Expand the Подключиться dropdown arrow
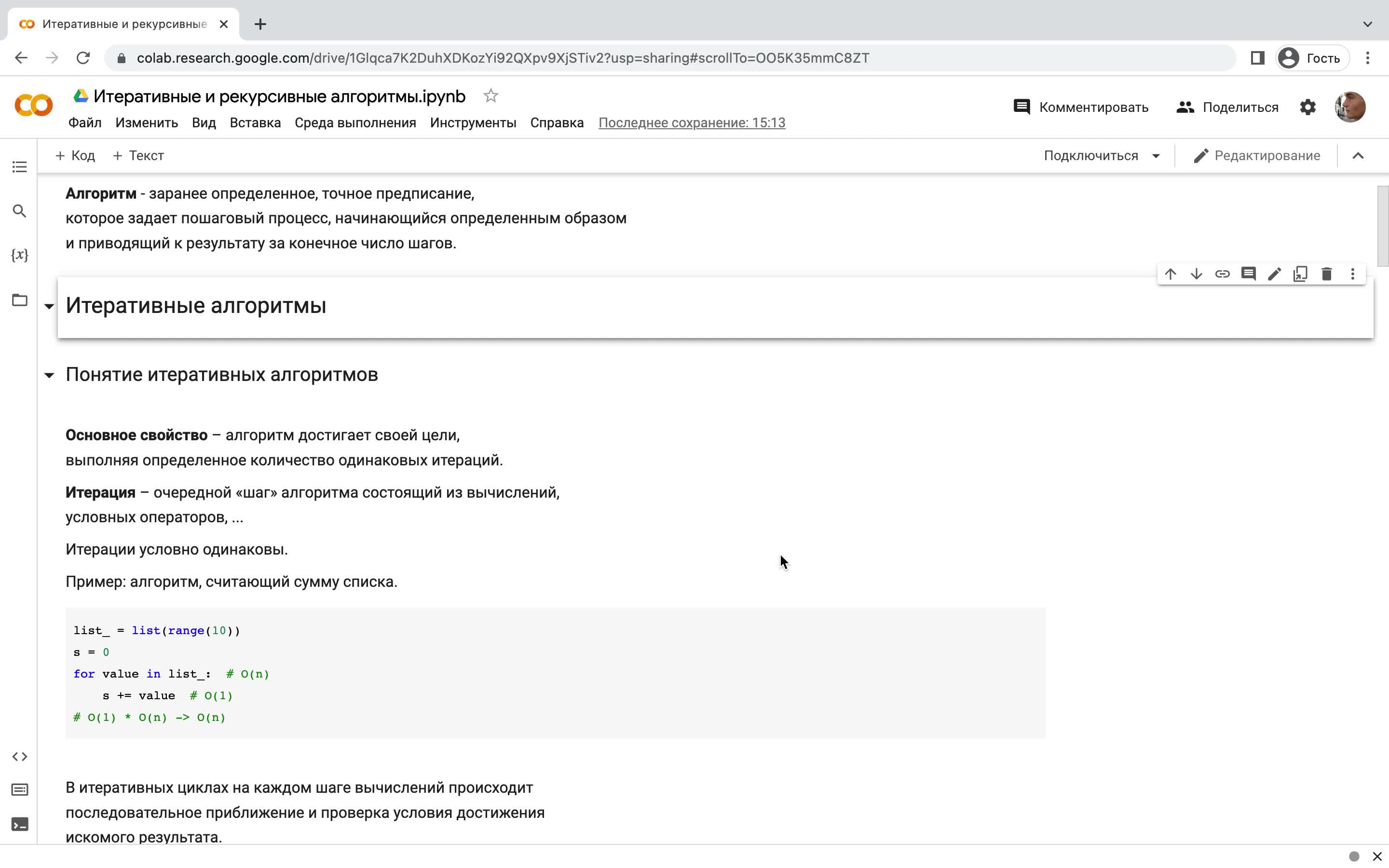This screenshot has height=868, width=1389. [x=1156, y=156]
